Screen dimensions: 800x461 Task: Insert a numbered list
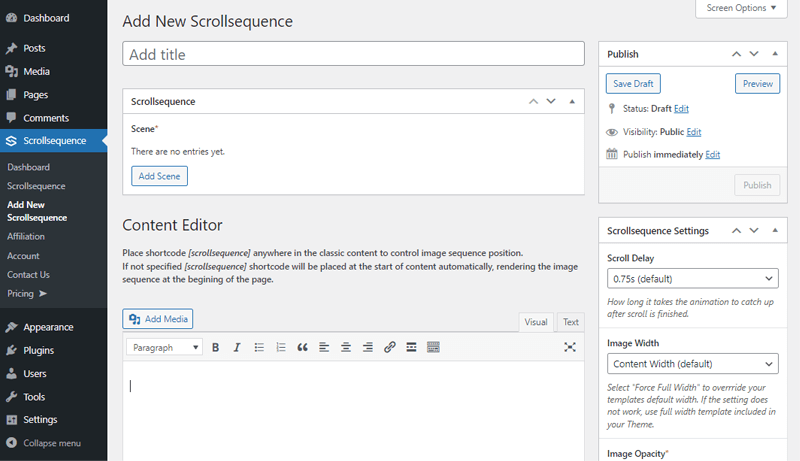[281, 347]
